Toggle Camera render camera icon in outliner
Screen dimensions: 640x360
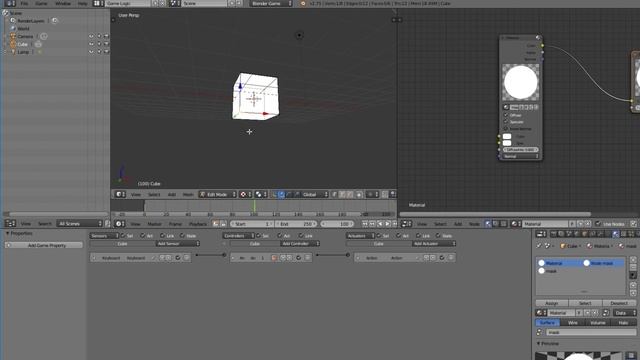click(x=107, y=36)
